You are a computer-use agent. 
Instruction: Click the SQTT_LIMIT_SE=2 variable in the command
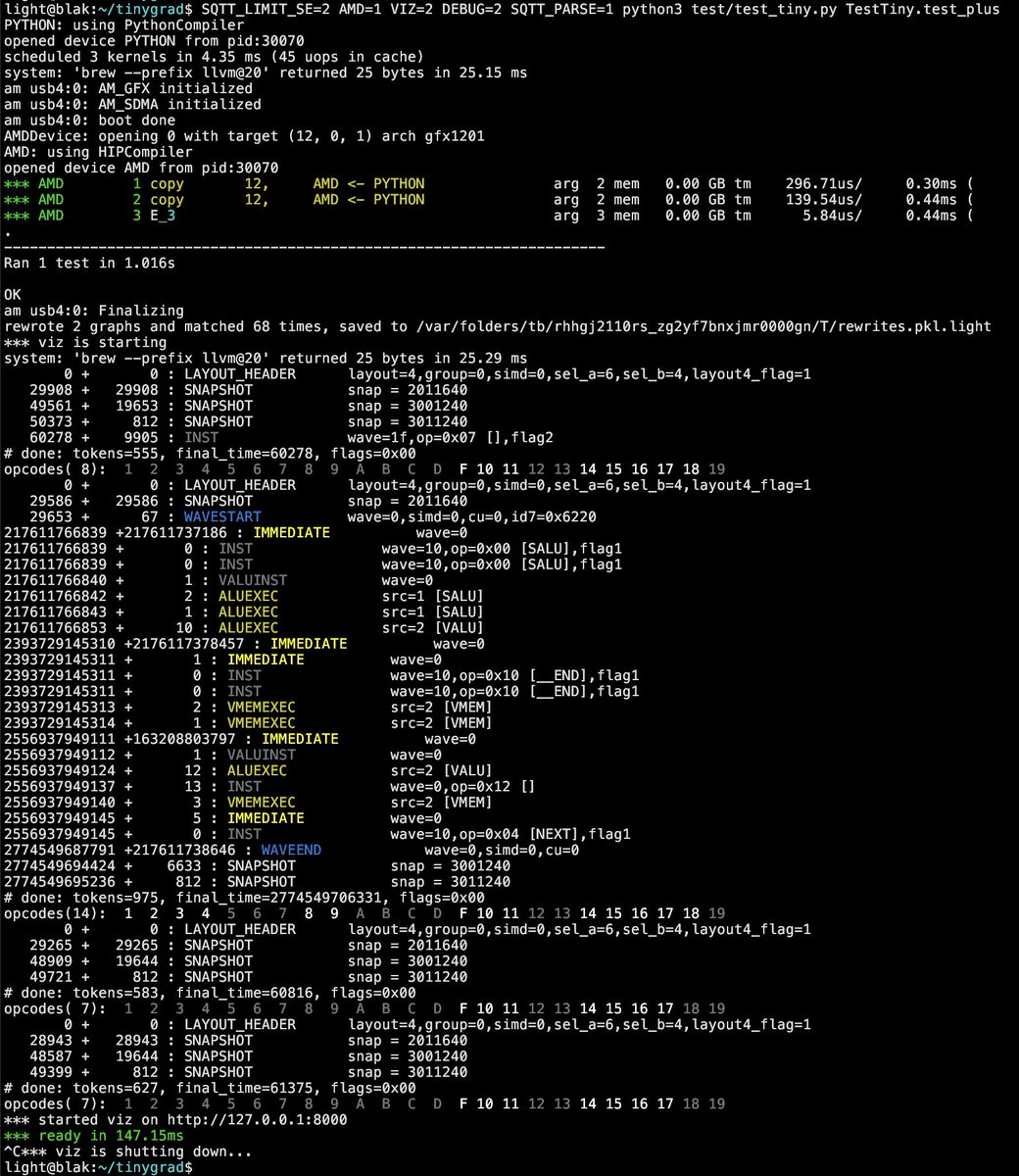tap(267, 9)
